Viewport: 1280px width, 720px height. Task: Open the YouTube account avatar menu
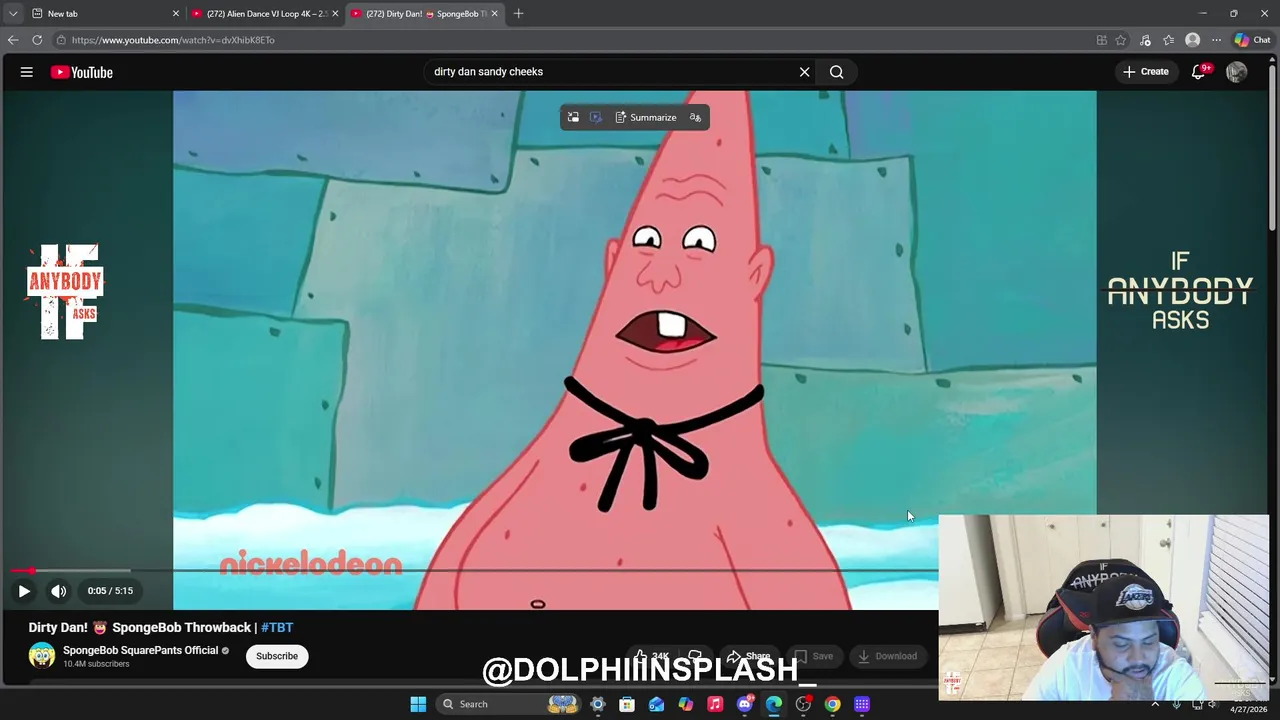tap(1237, 72)
